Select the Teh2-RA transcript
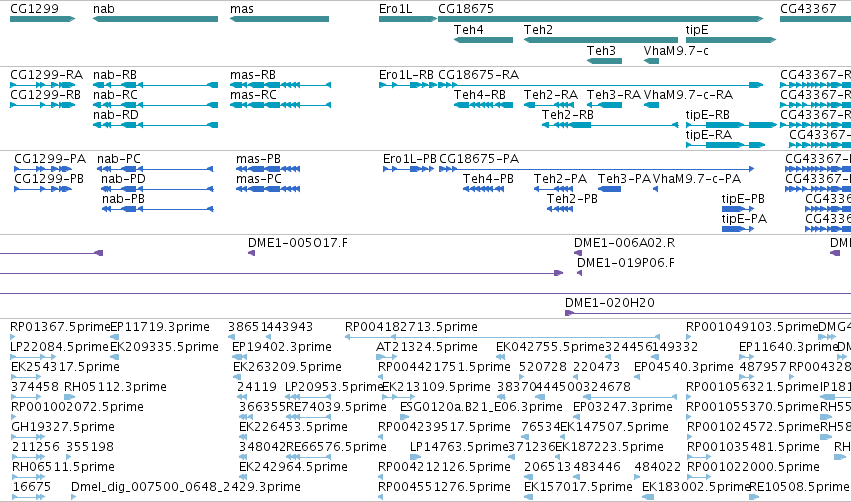 549,105
